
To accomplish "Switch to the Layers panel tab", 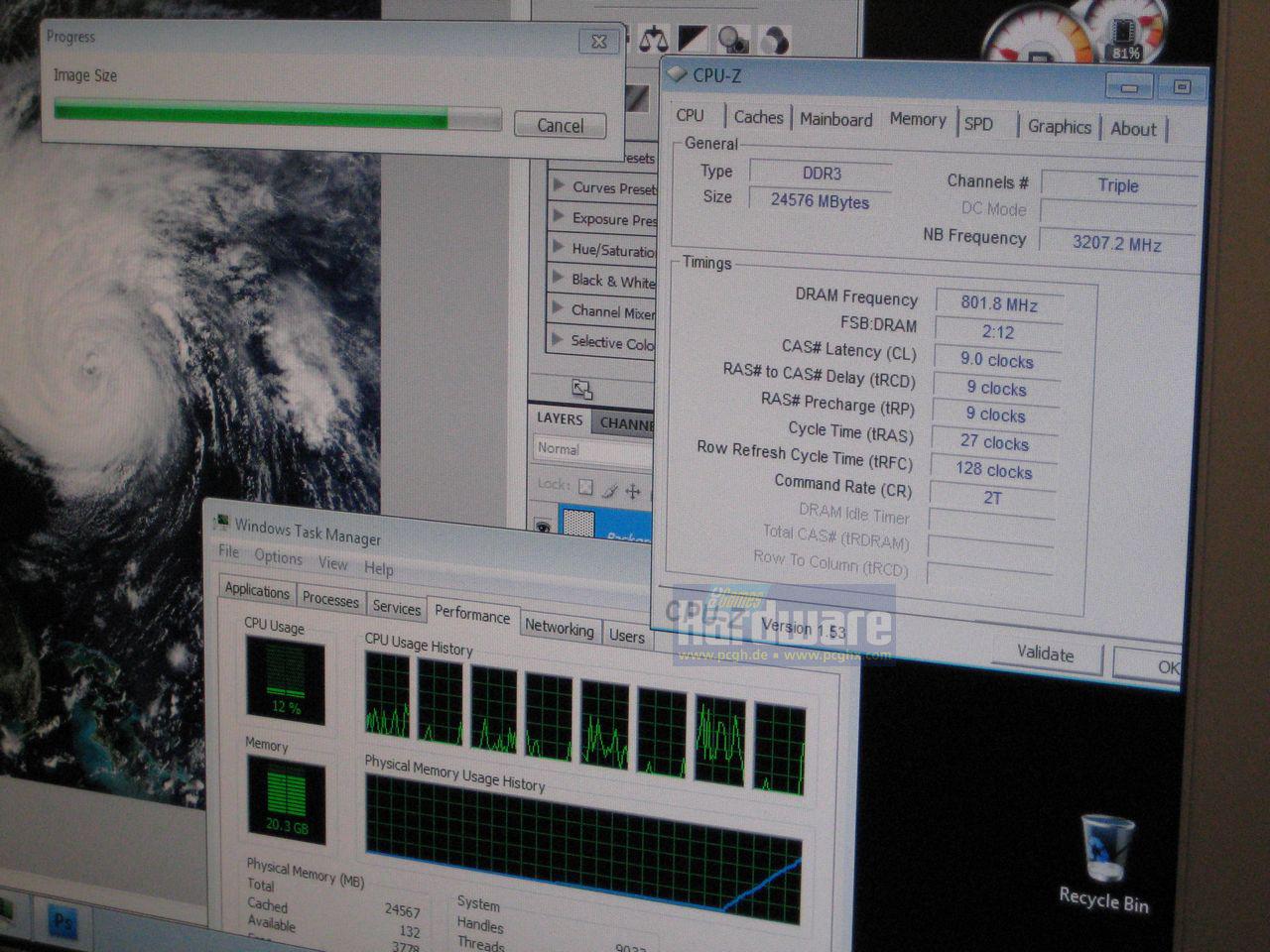I will (560, 419).
